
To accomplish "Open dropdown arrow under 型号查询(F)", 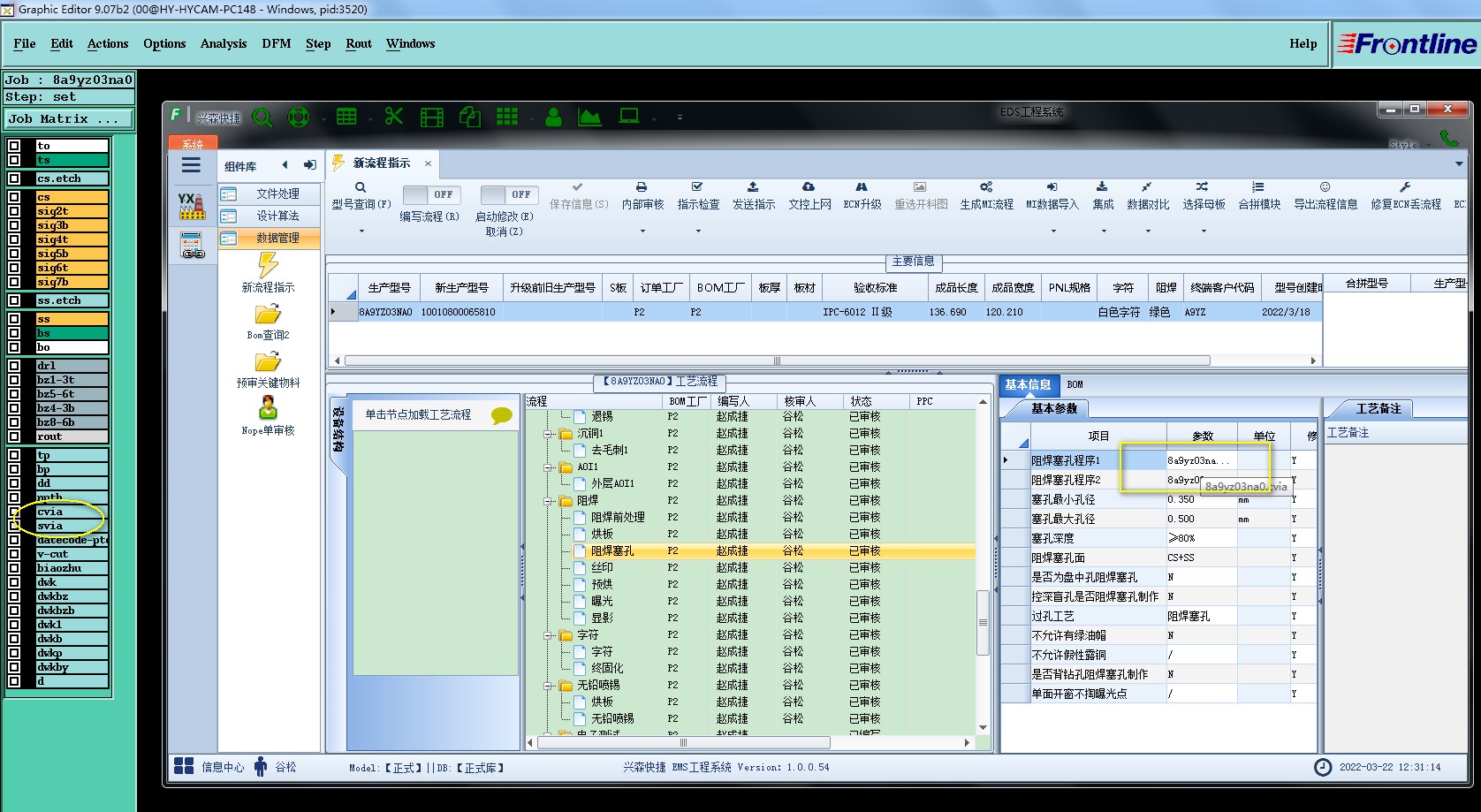I will 361,231.
